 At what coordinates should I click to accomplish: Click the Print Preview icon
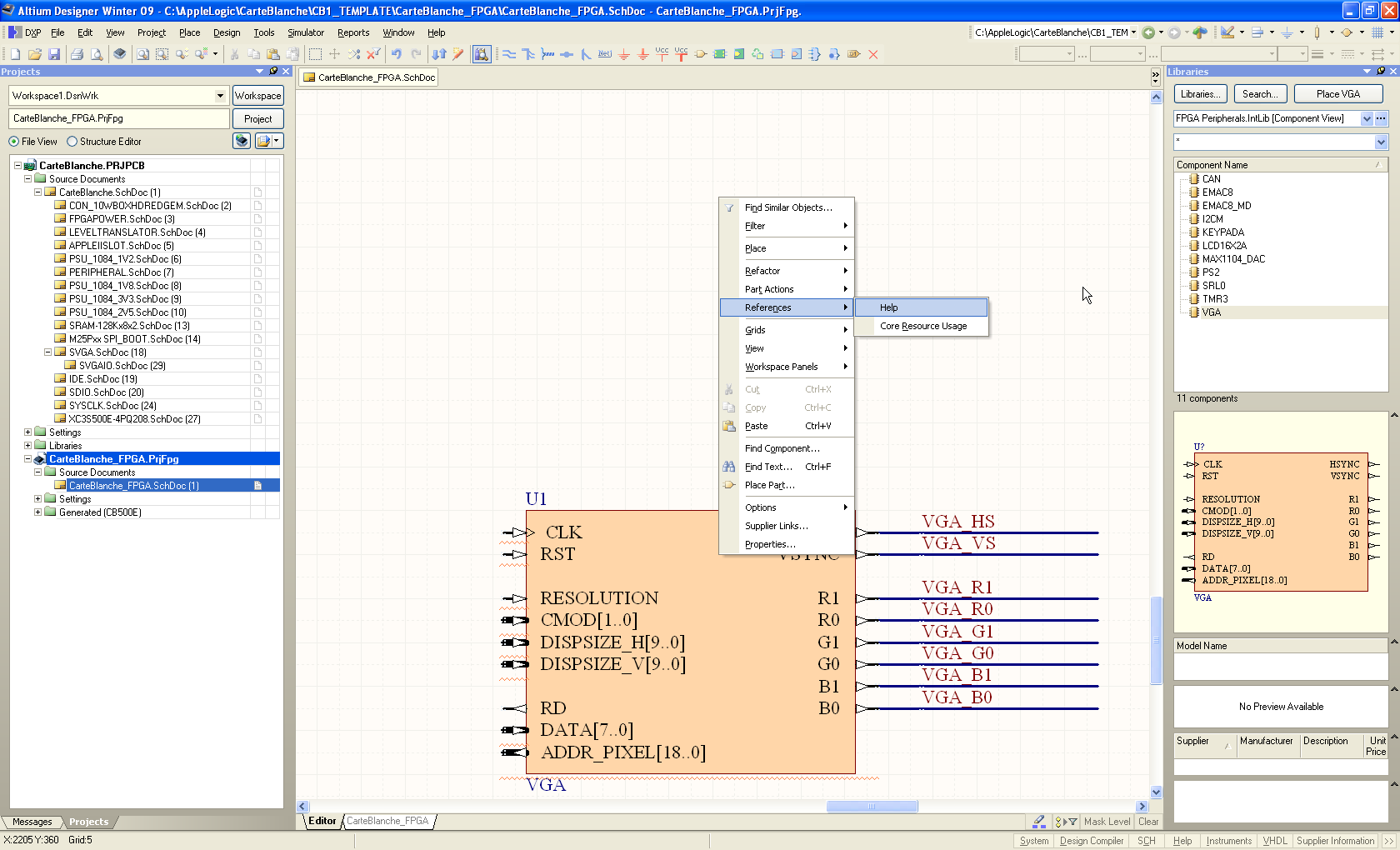[x=97, y=54]
